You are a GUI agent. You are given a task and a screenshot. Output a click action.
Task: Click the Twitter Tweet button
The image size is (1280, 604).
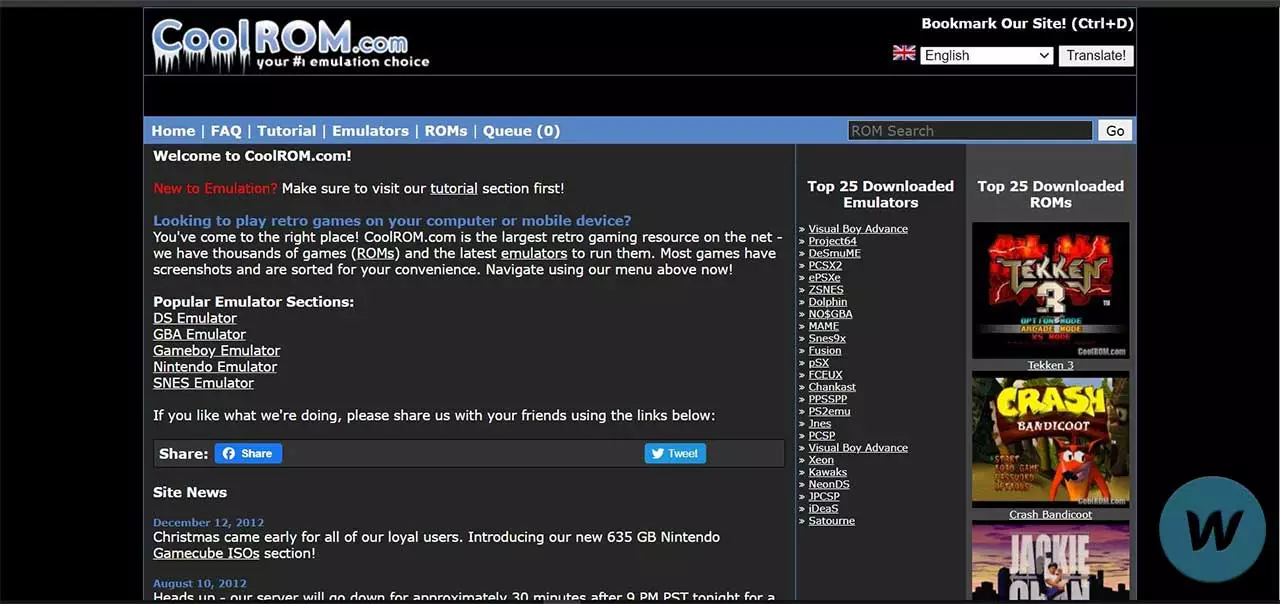pos(675,453)
